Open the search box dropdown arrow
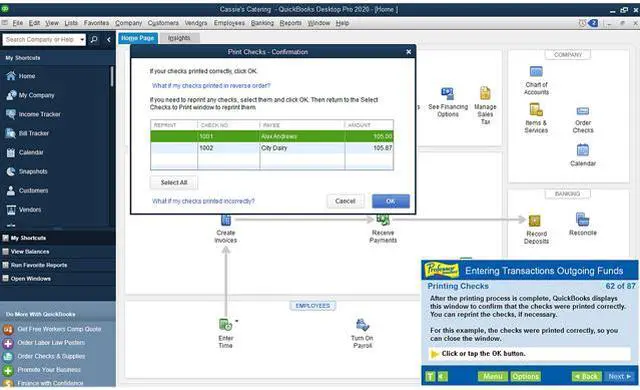The width and height of the screenshot is (640, 390). tap(82, 40)
